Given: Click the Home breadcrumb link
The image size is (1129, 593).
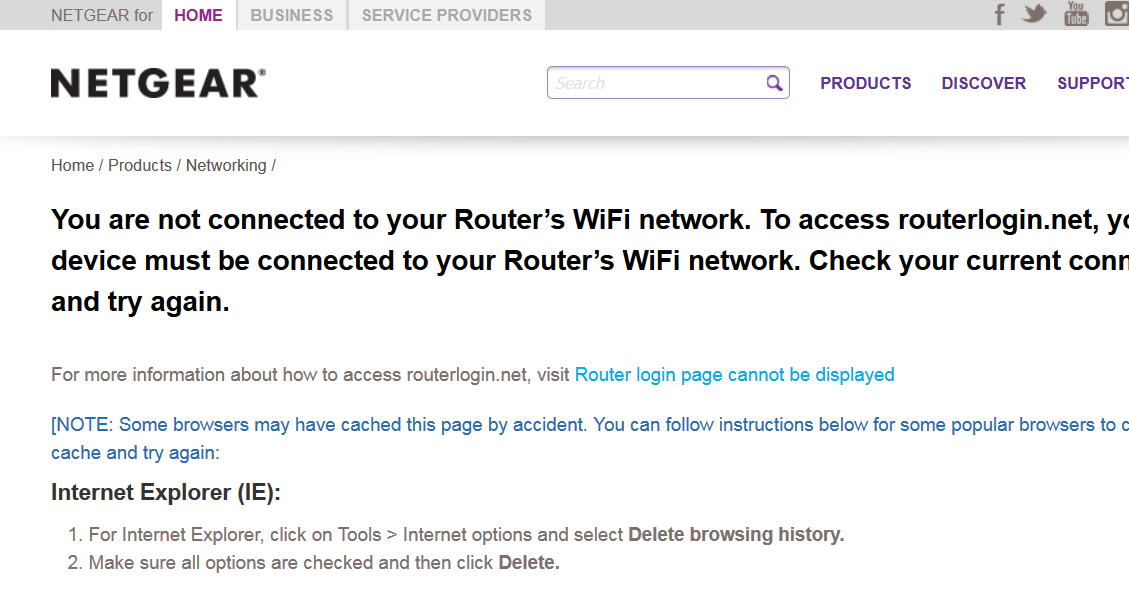Looking at the screenshot, I should coord(72,165).
